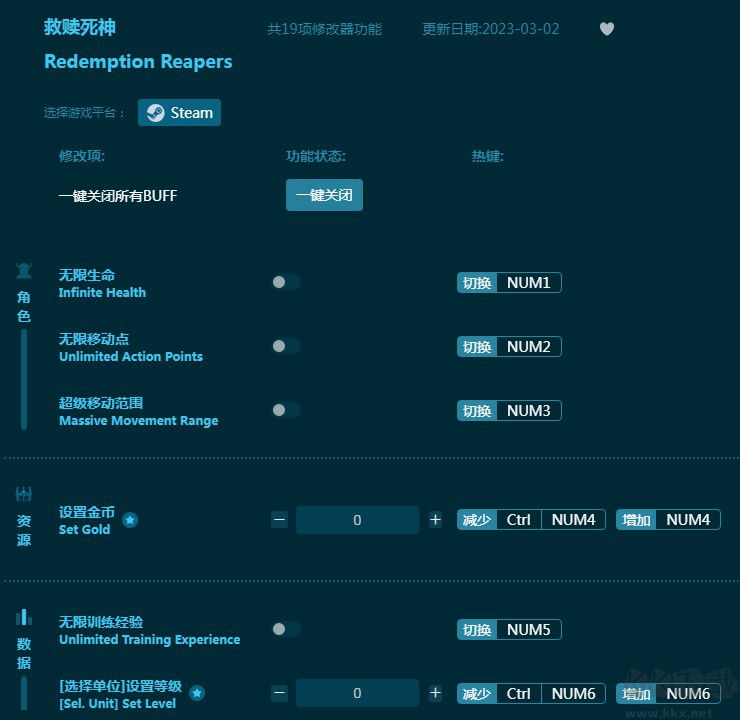Click Ctrl key in Set Gold decrease hotkey
The width and height of the screenshot is (740, 720).
point(519,520)
